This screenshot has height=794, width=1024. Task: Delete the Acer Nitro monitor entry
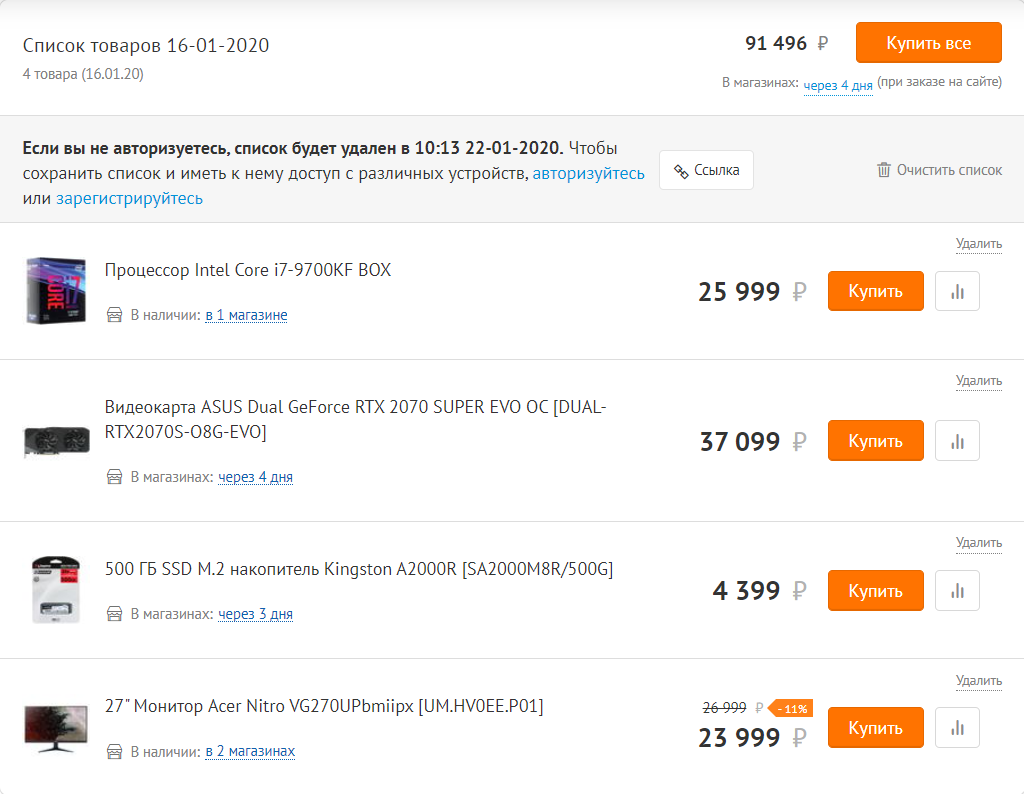click(978, 680)
